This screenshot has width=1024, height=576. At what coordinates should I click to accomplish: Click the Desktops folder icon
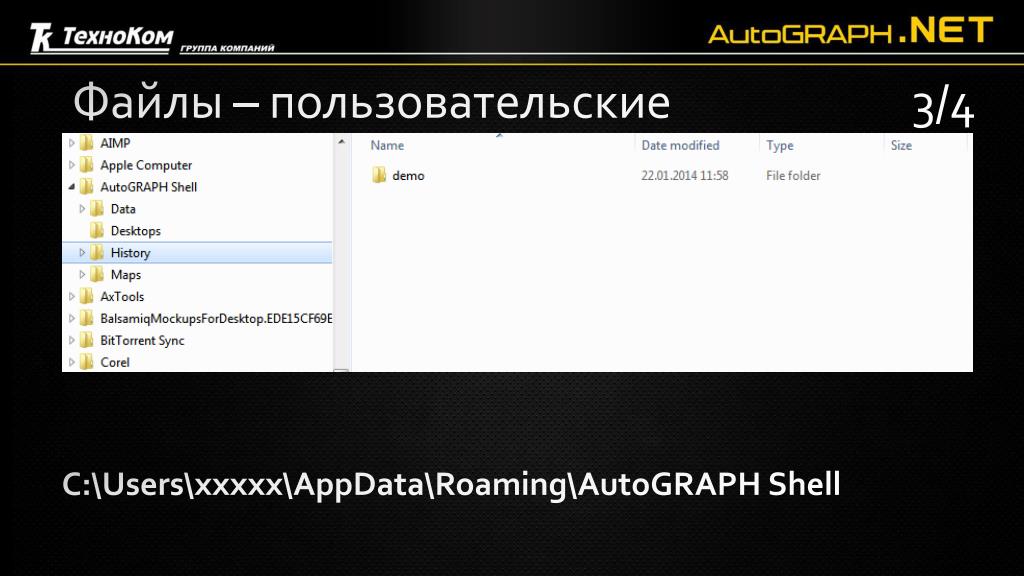point(97,231)
